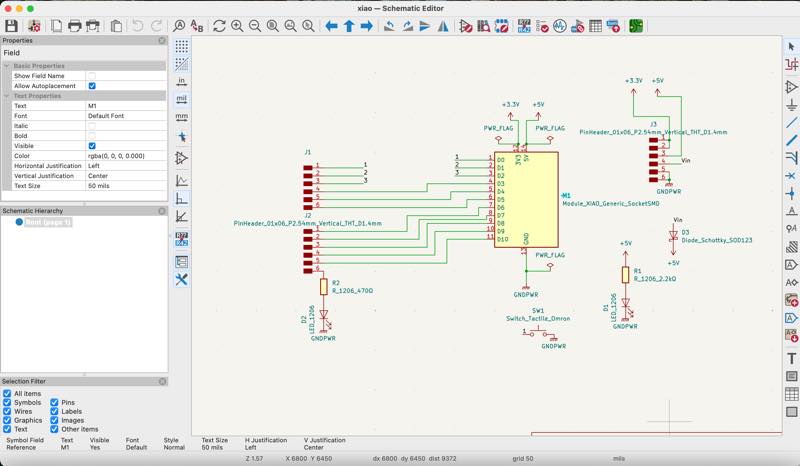
Task: Toggle Labels in Selection Filter
Action: 54,411
